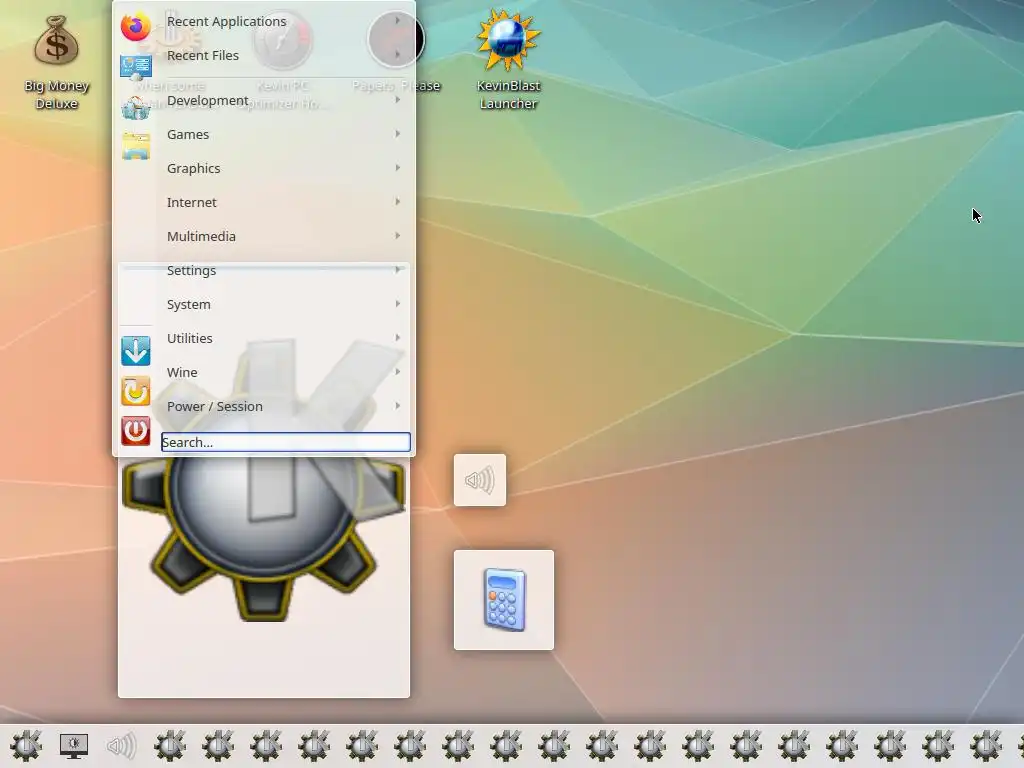Click the red power-off sidebar icon

pyautogui.click(x=136, y=431)
